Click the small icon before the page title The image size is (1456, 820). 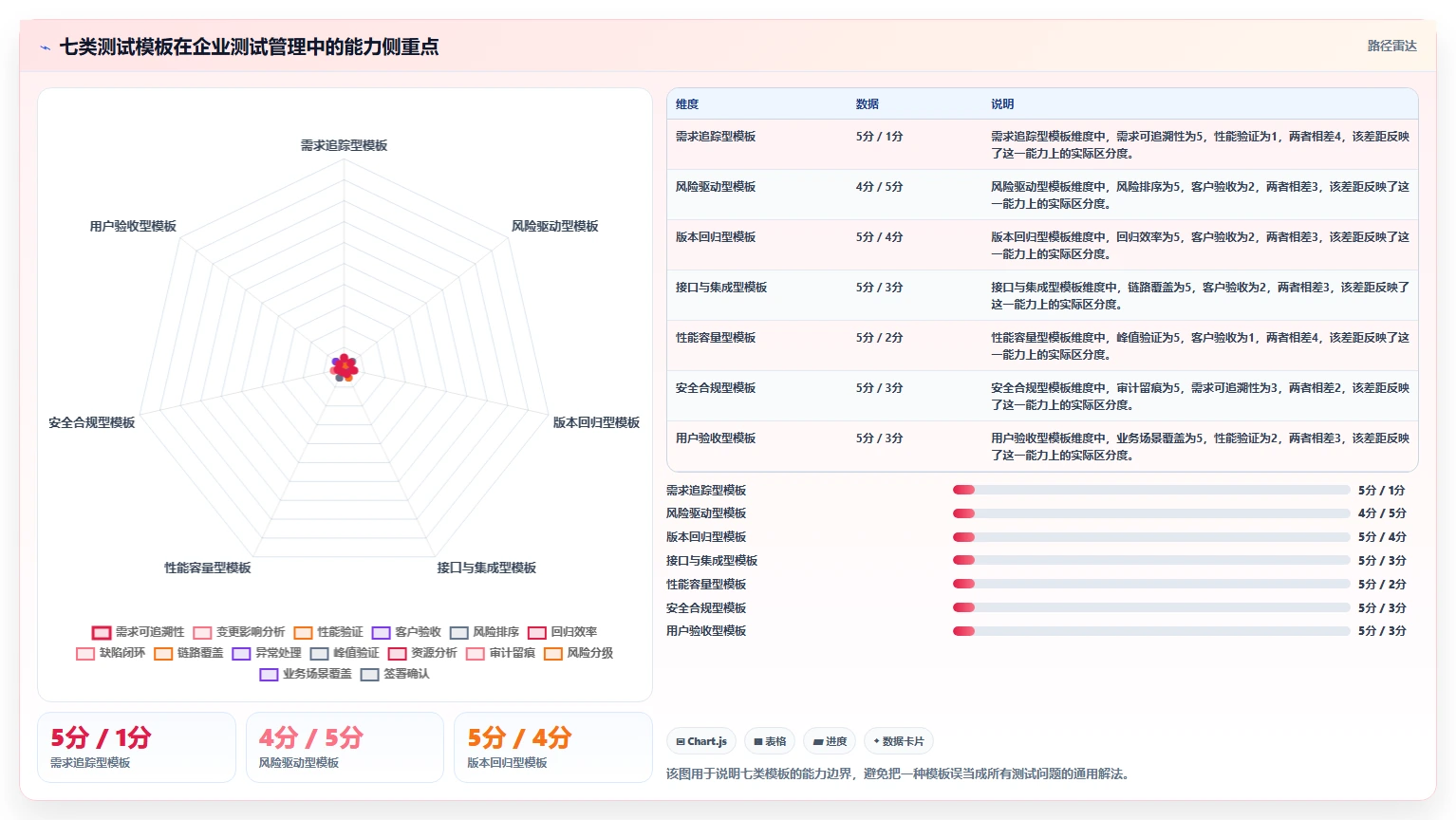[x=45, y=47]
